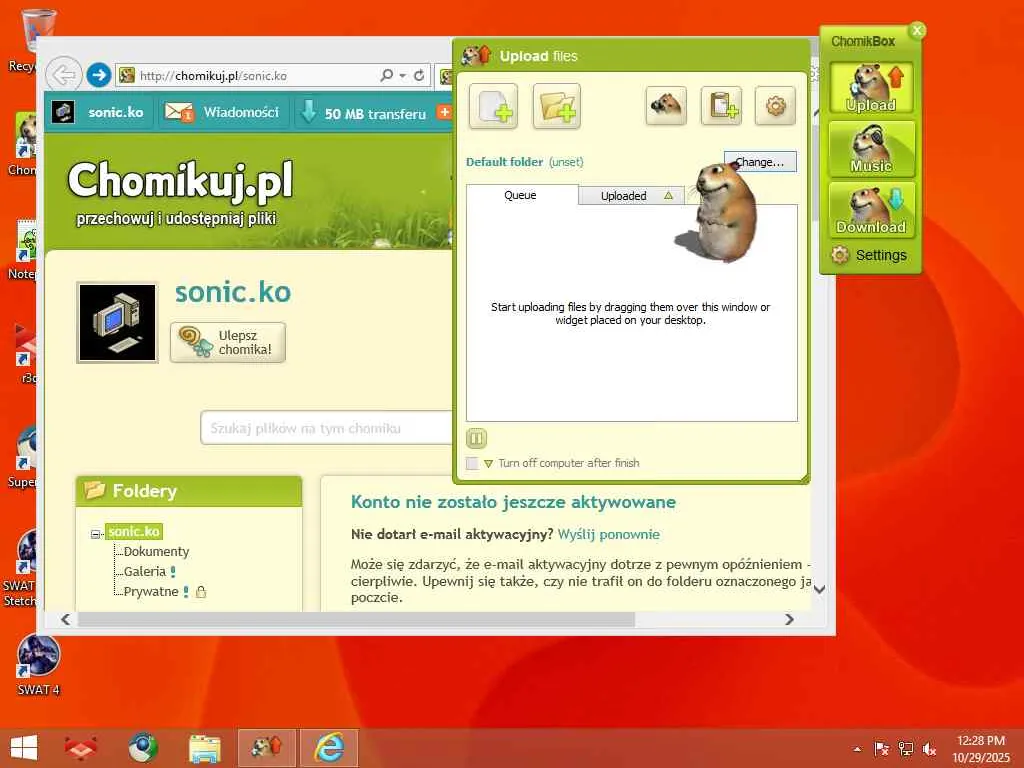Click the network tray icon
The height and width of the screenshot is (768, 1024).
pos(906,749)
